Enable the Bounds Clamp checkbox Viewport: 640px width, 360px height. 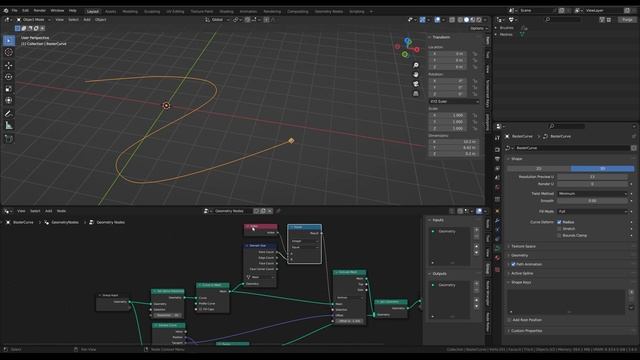[x=559, y=236]
